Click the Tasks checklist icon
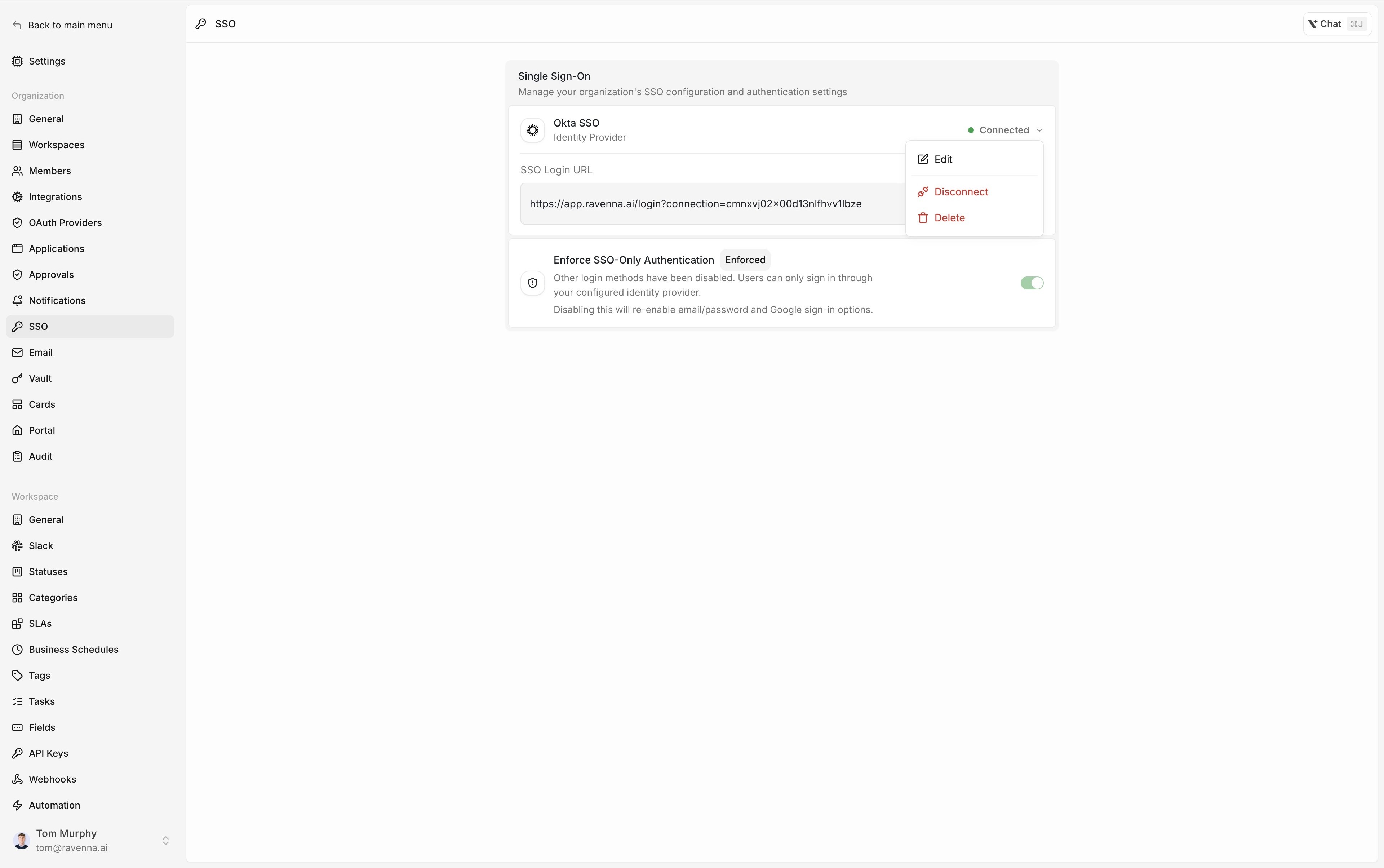The height and width of the screenshot is (868, 1384). click(17, 701)
